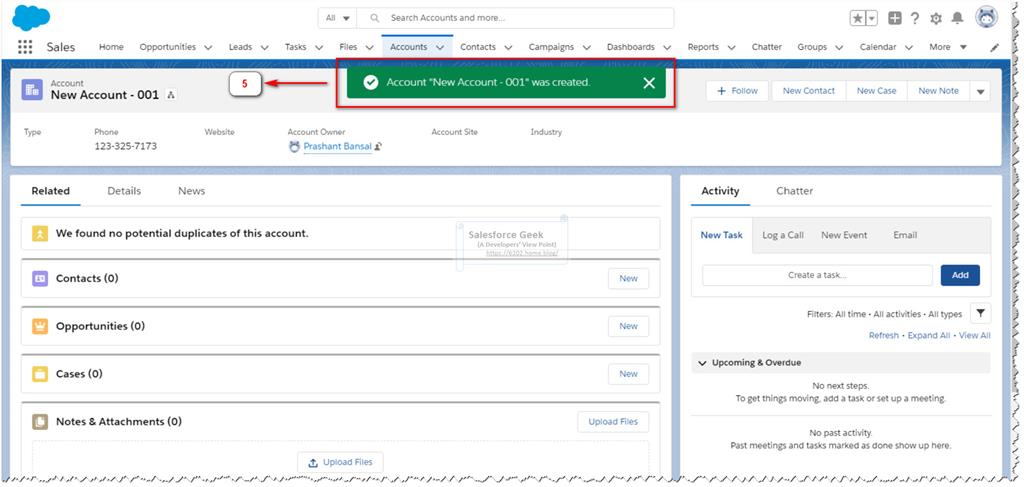The height and width of the screenshot is (487, 1024).
Task: Click the phone number 123-325-7173
Action: (x=125, y=146)
